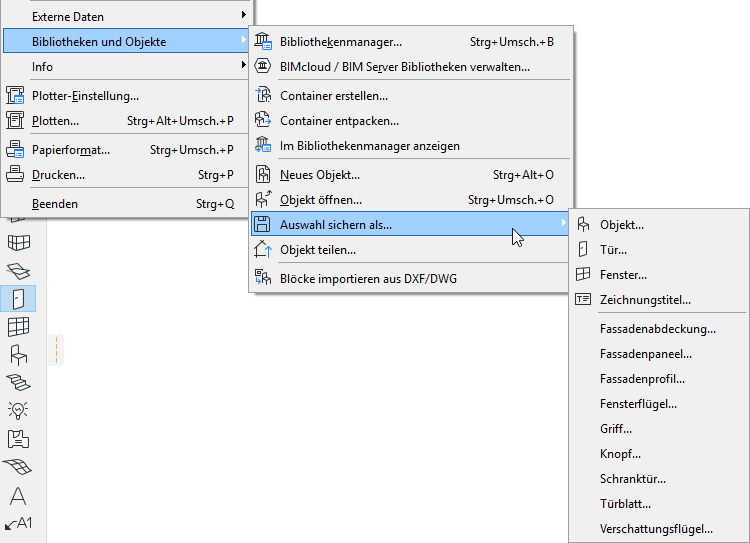
Task: Click the save disk icon for Auswahl sichern als
Action: pyautogui.click(x=262, y=224)
